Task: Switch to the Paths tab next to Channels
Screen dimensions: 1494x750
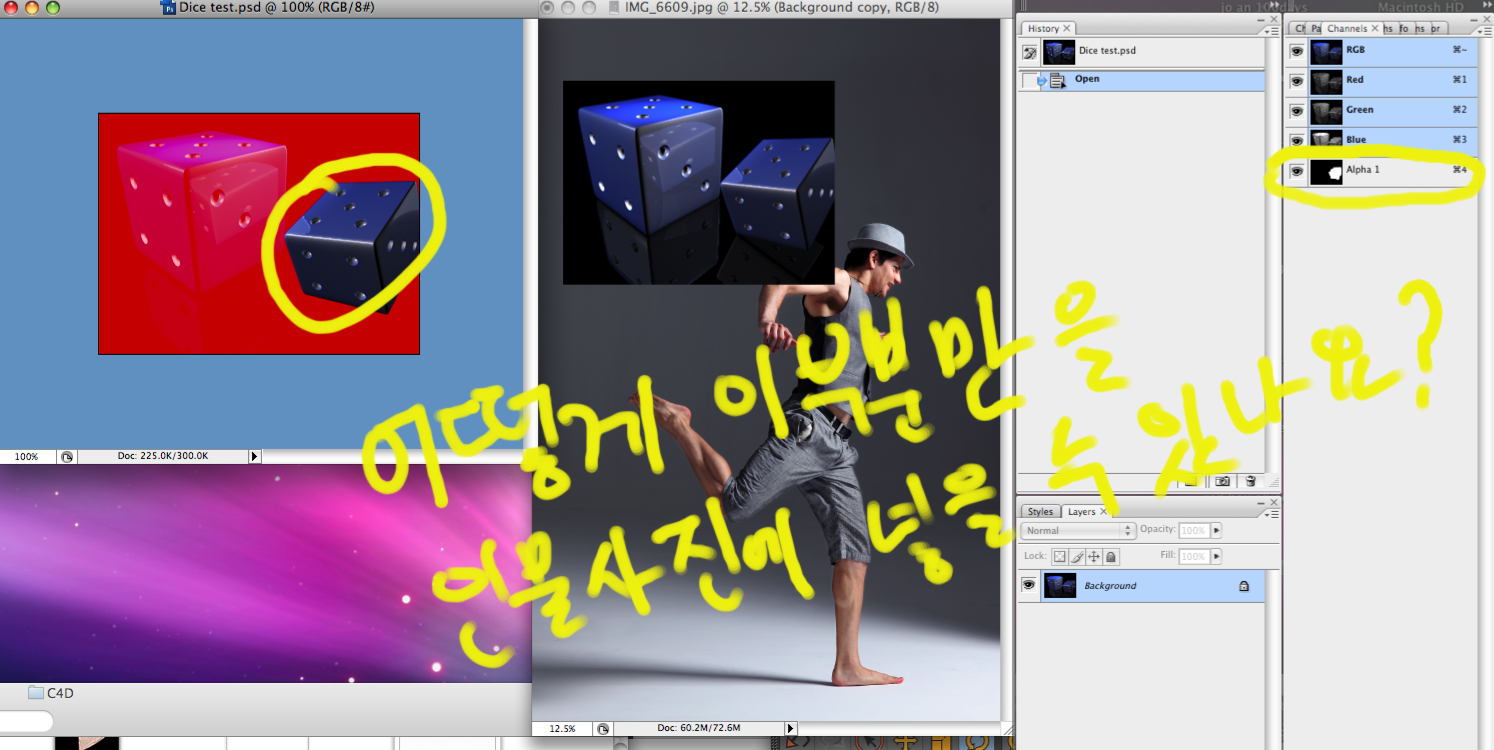Action: [1316, 29]
